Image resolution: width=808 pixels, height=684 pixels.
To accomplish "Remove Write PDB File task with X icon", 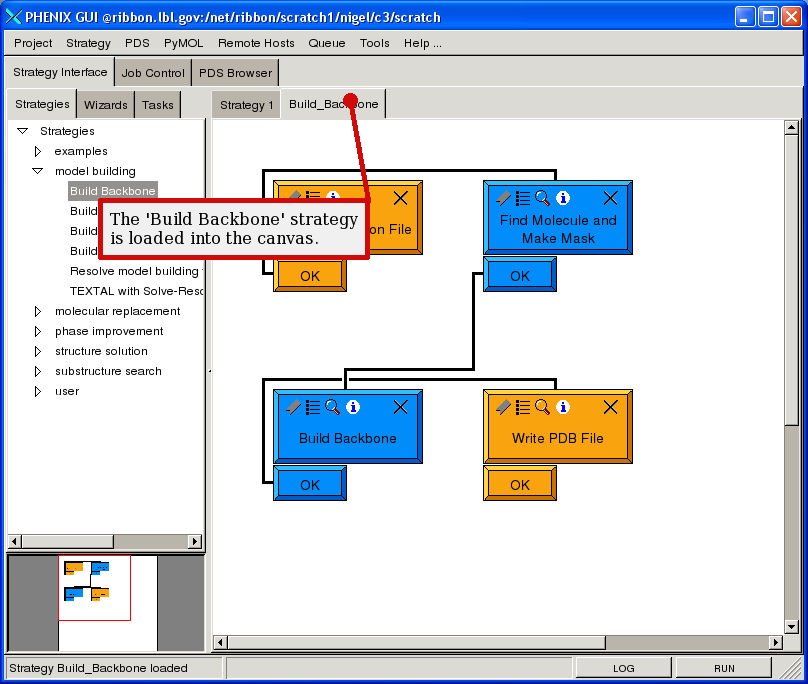I will [x=610, y=407].
